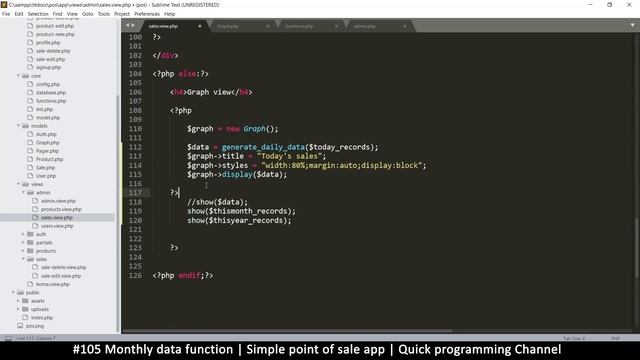Collapse the sales folder
This screenshot has width=640, height=360.
click(x=23, y=259)
